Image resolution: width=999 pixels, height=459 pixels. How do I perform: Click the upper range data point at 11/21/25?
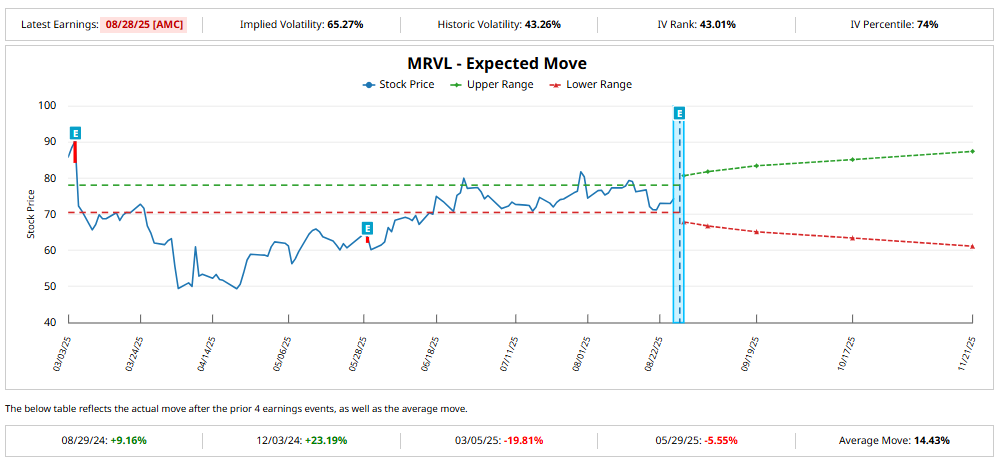[x=973, y=151]
